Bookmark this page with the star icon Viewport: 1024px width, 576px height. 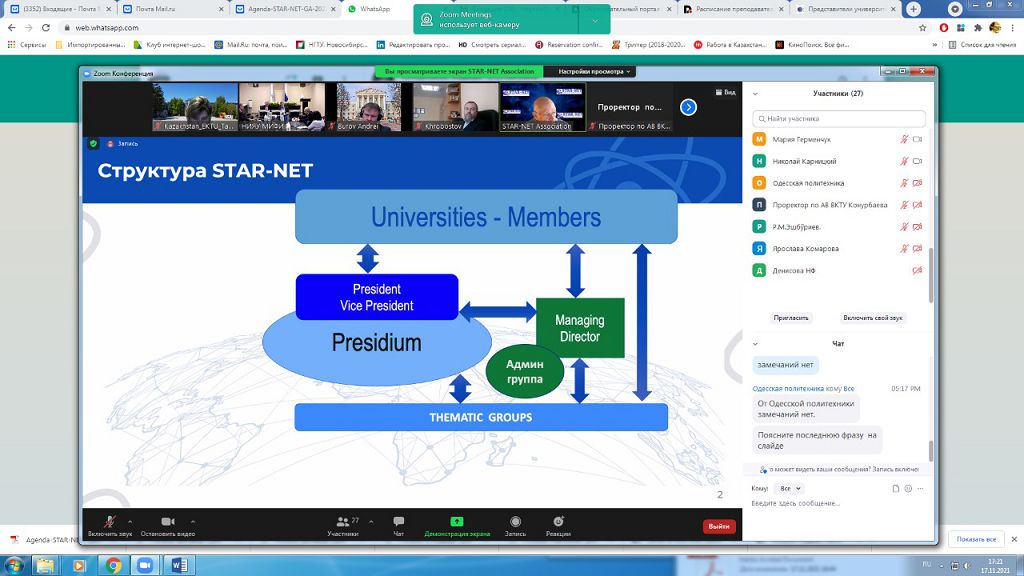coord(922,27)
